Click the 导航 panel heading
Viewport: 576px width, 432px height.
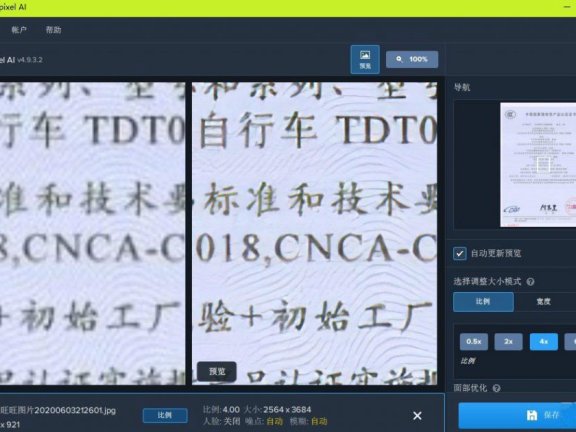point(461,87)
